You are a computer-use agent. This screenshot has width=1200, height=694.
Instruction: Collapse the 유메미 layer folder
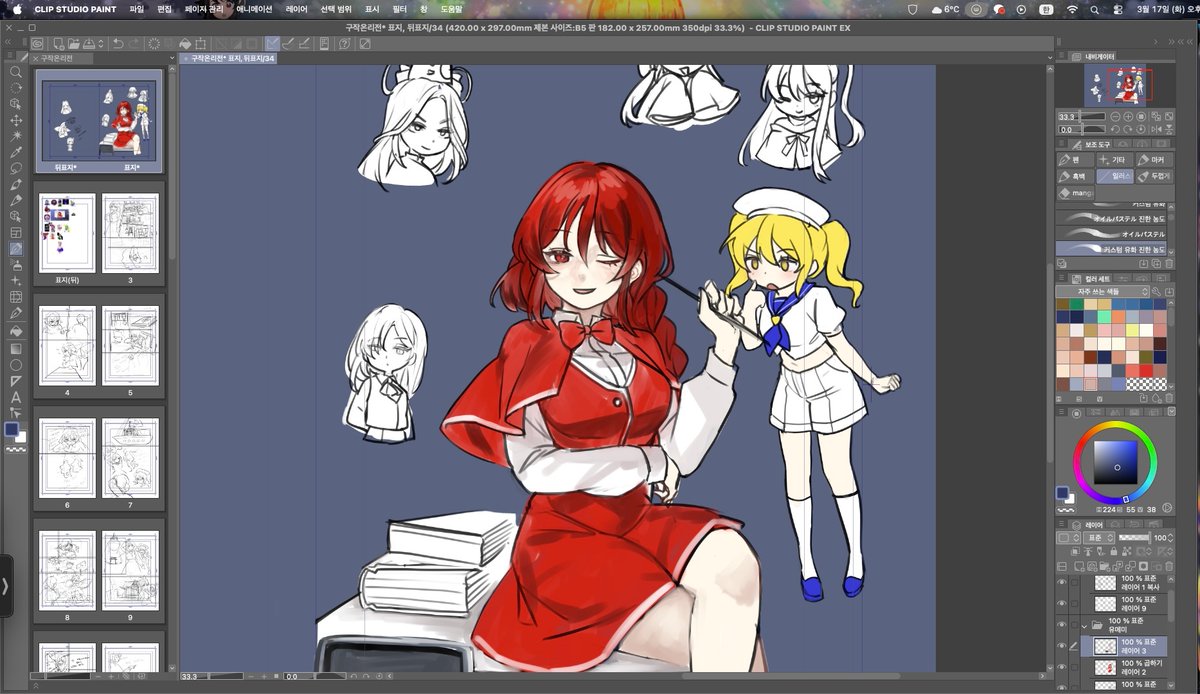pyautogui.click(x=1084, y=626)
